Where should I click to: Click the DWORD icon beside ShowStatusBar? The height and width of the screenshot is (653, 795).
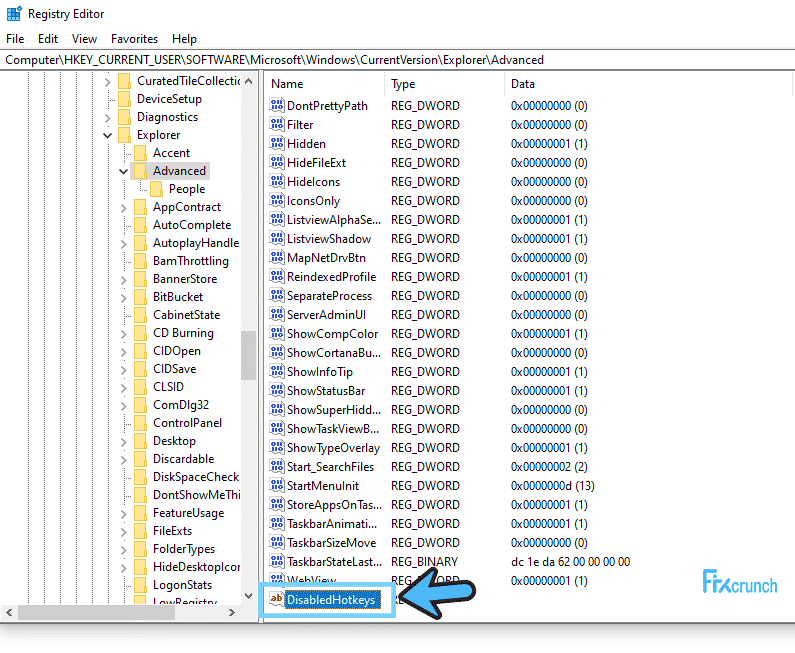pos(277,390)
